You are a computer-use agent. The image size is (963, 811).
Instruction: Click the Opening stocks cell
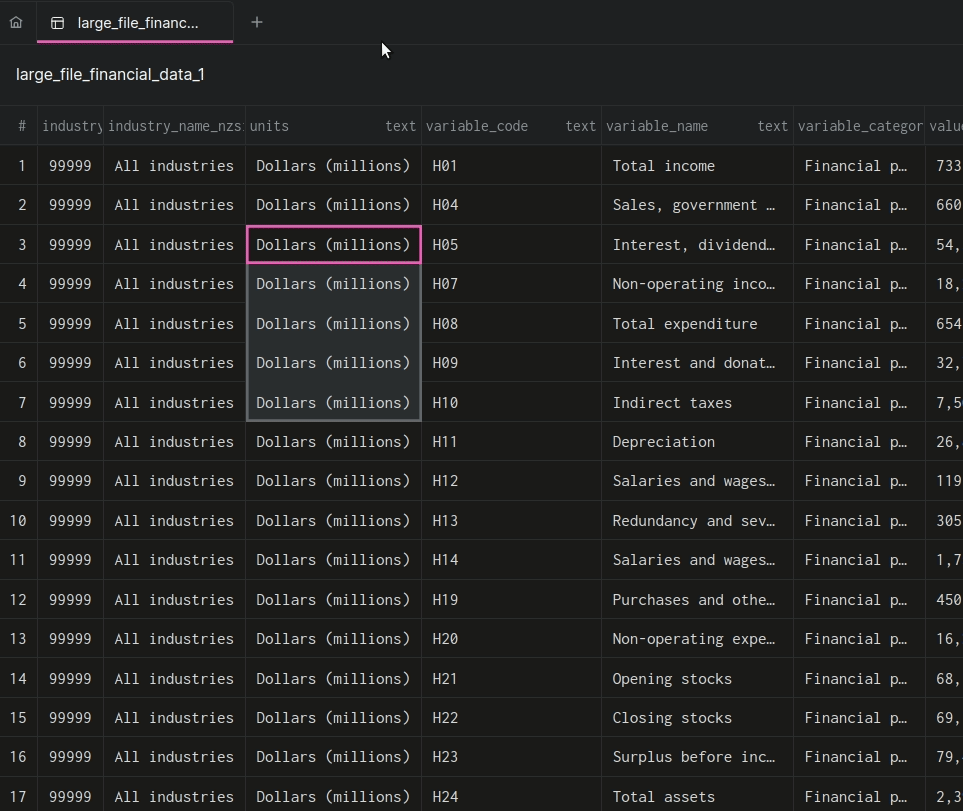(671, 679)
